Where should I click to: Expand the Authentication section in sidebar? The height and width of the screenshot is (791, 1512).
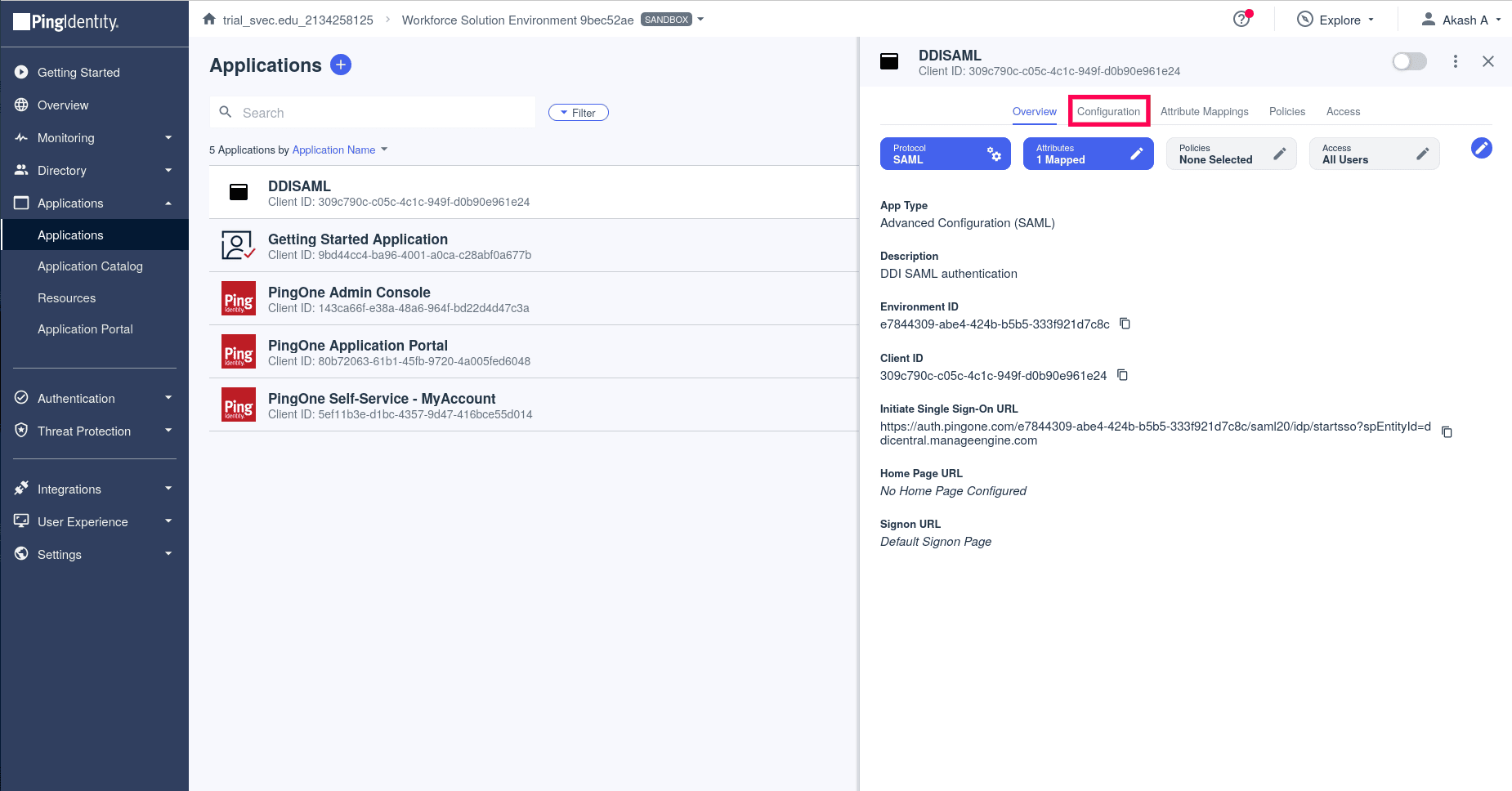pyautogui.click(x=93, y=398)
